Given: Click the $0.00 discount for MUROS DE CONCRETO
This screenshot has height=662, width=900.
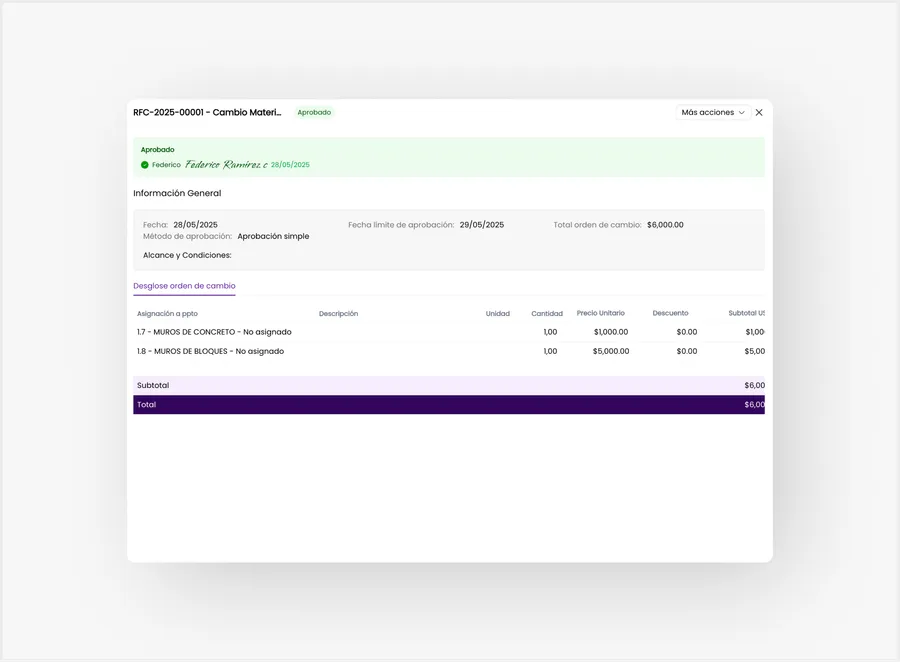Looking at the screenshot, I should (686, 332).
